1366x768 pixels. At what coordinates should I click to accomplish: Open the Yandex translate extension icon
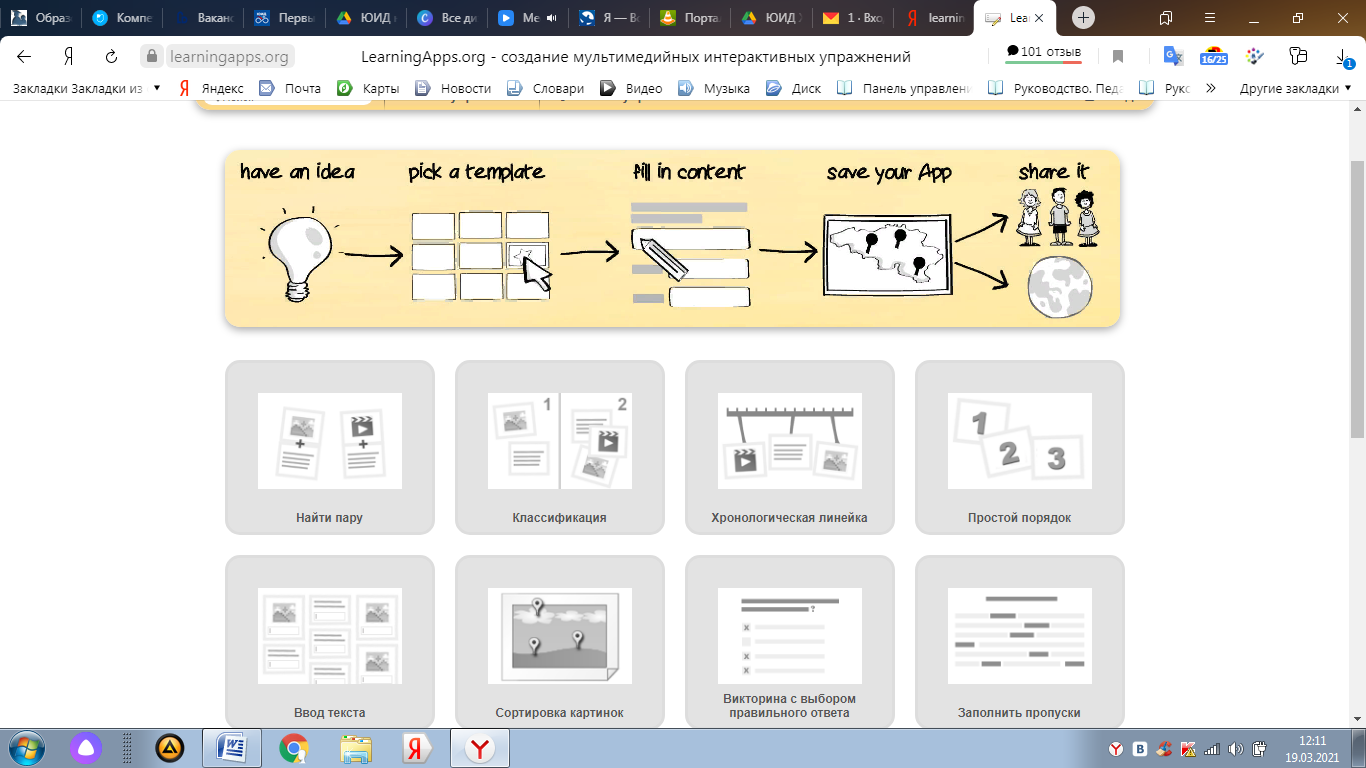1173,57
